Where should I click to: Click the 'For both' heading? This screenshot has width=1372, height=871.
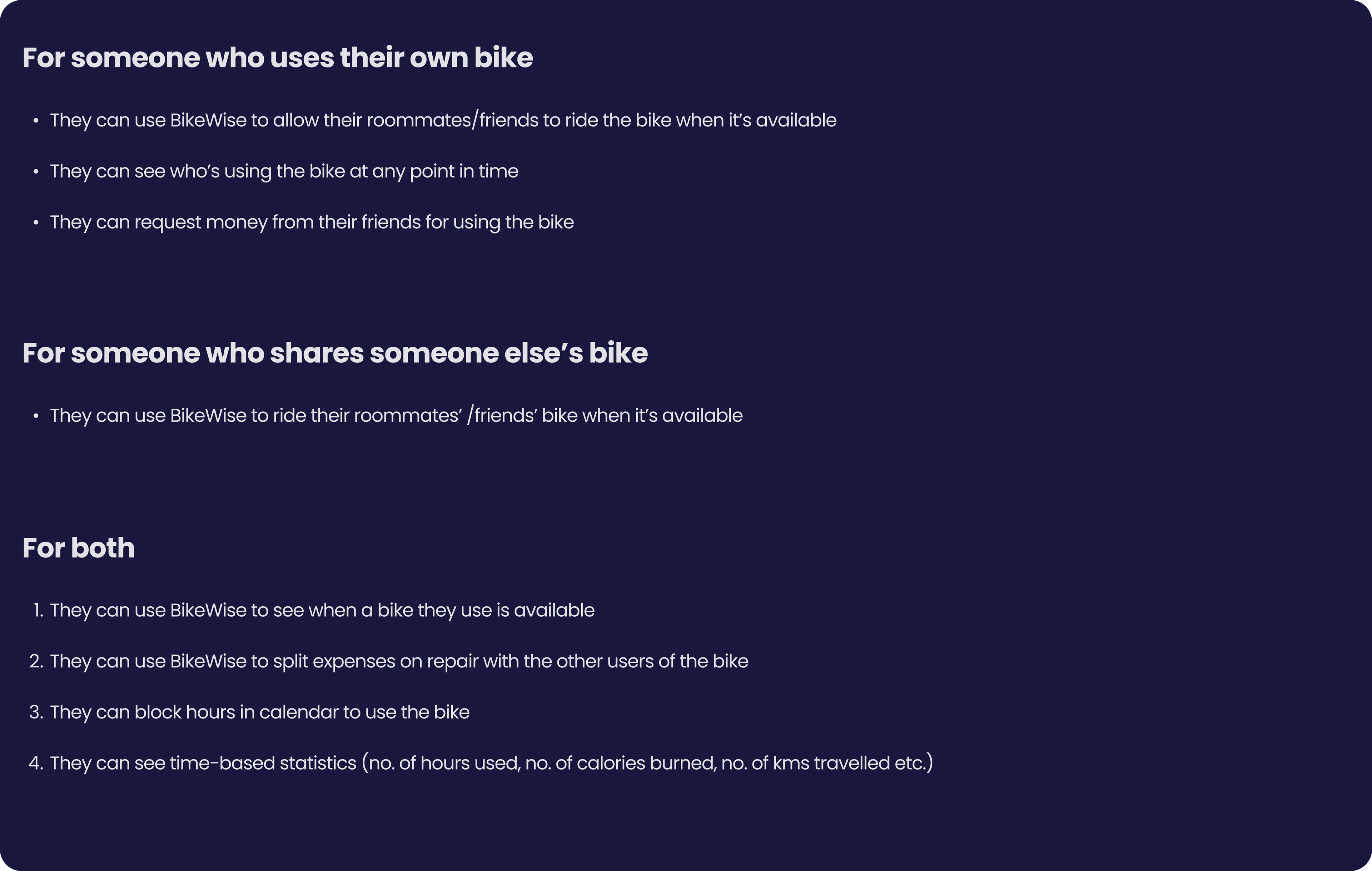click(79, 547)
